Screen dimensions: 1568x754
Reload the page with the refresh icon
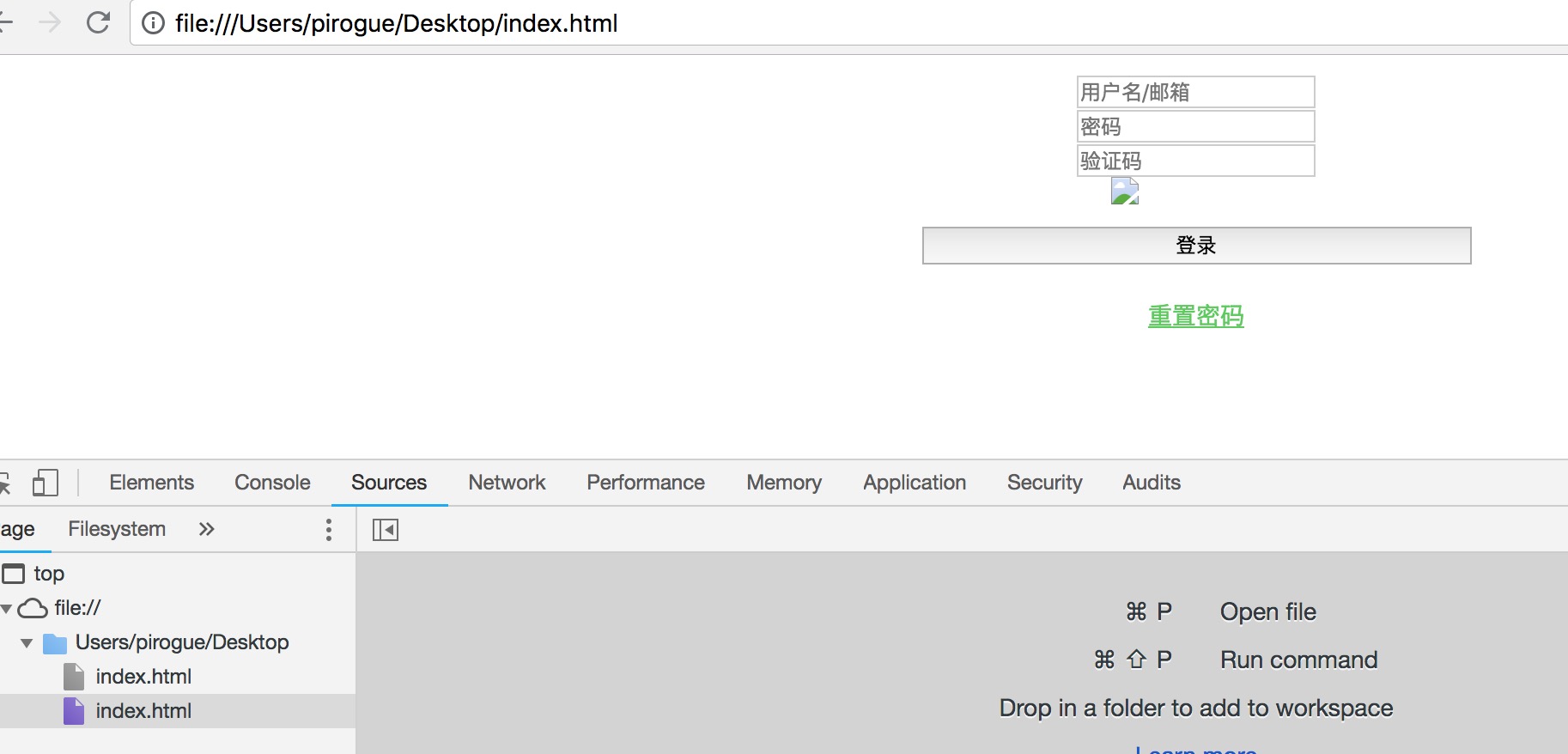pyautogui.click(x=99, y=22)
